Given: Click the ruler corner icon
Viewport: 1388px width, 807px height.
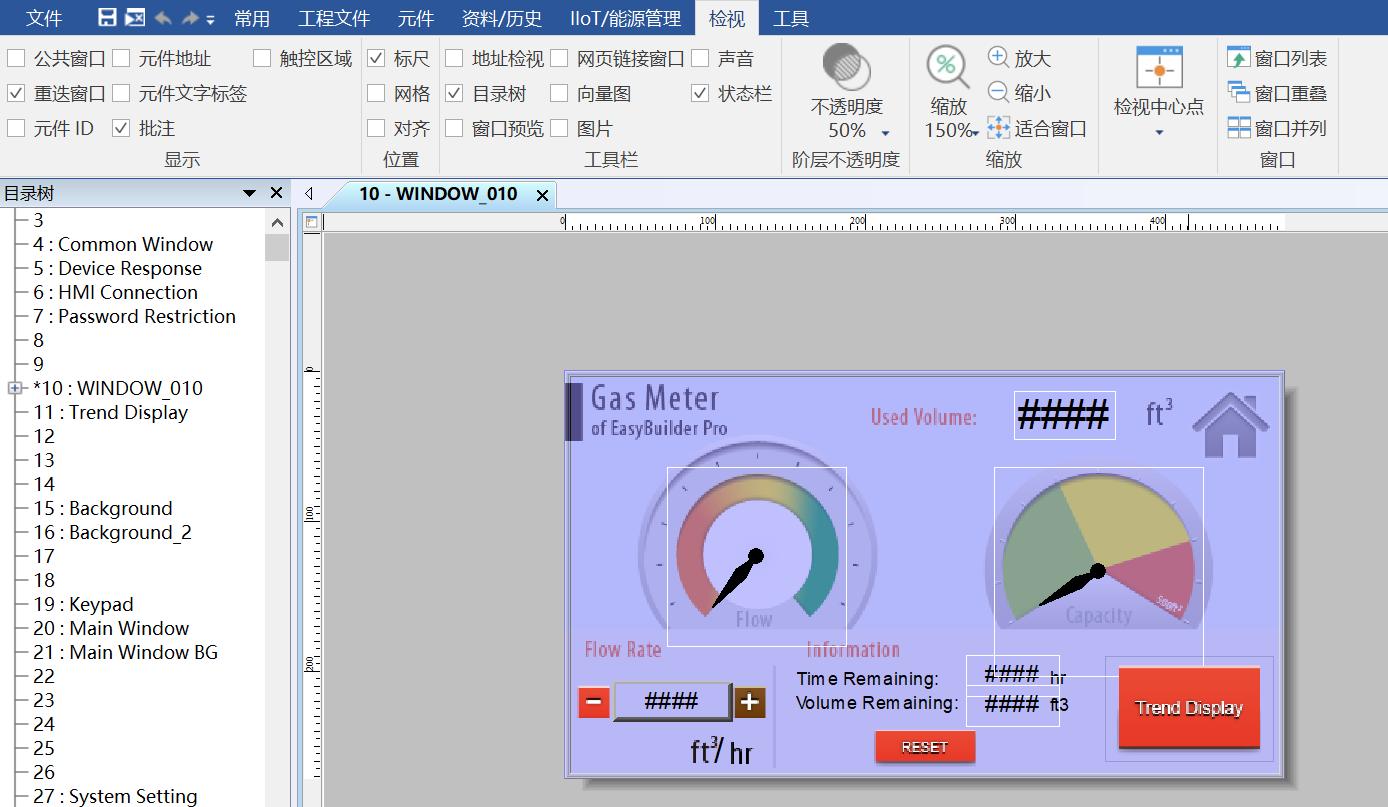Looking at the screenshot, I should click(312, 222).
